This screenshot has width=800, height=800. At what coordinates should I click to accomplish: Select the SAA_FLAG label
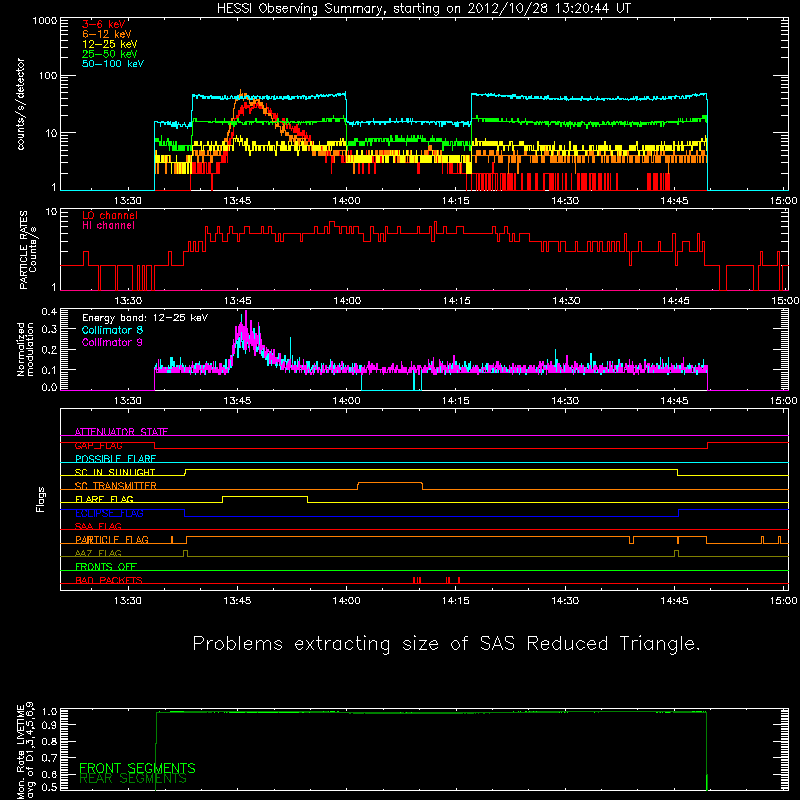point(98,526)
